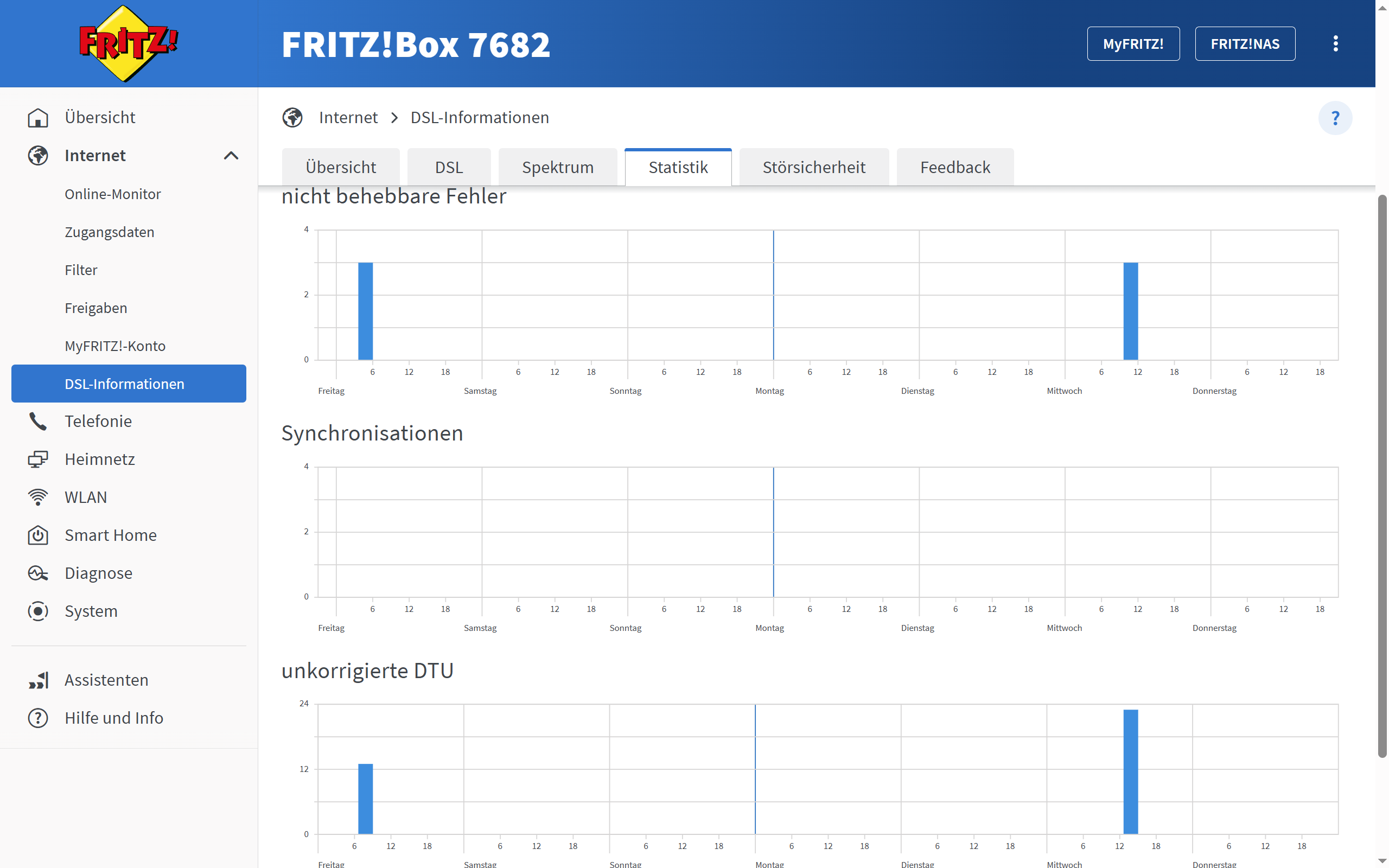Click the Telefonie phone icon
1389x868 pixels.
38,422
